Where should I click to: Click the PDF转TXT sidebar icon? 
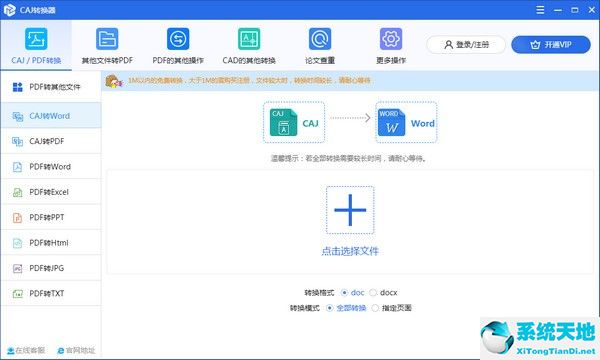(x=18, y=293)
